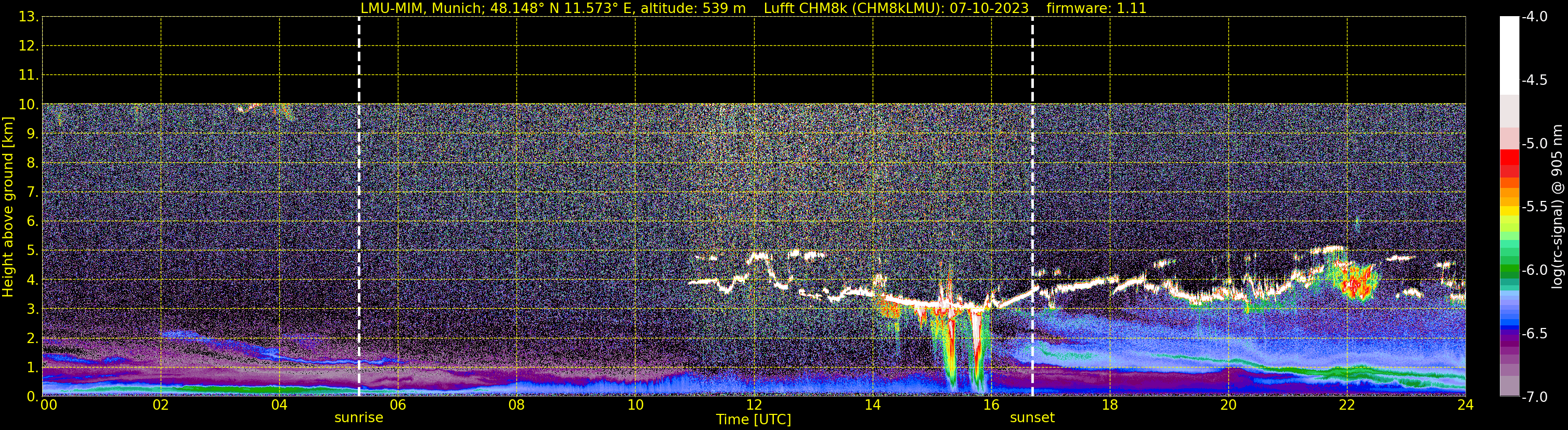Click the '4.' height axis tick label
This screenshot has width=1568, height=430.
(32, 280)
